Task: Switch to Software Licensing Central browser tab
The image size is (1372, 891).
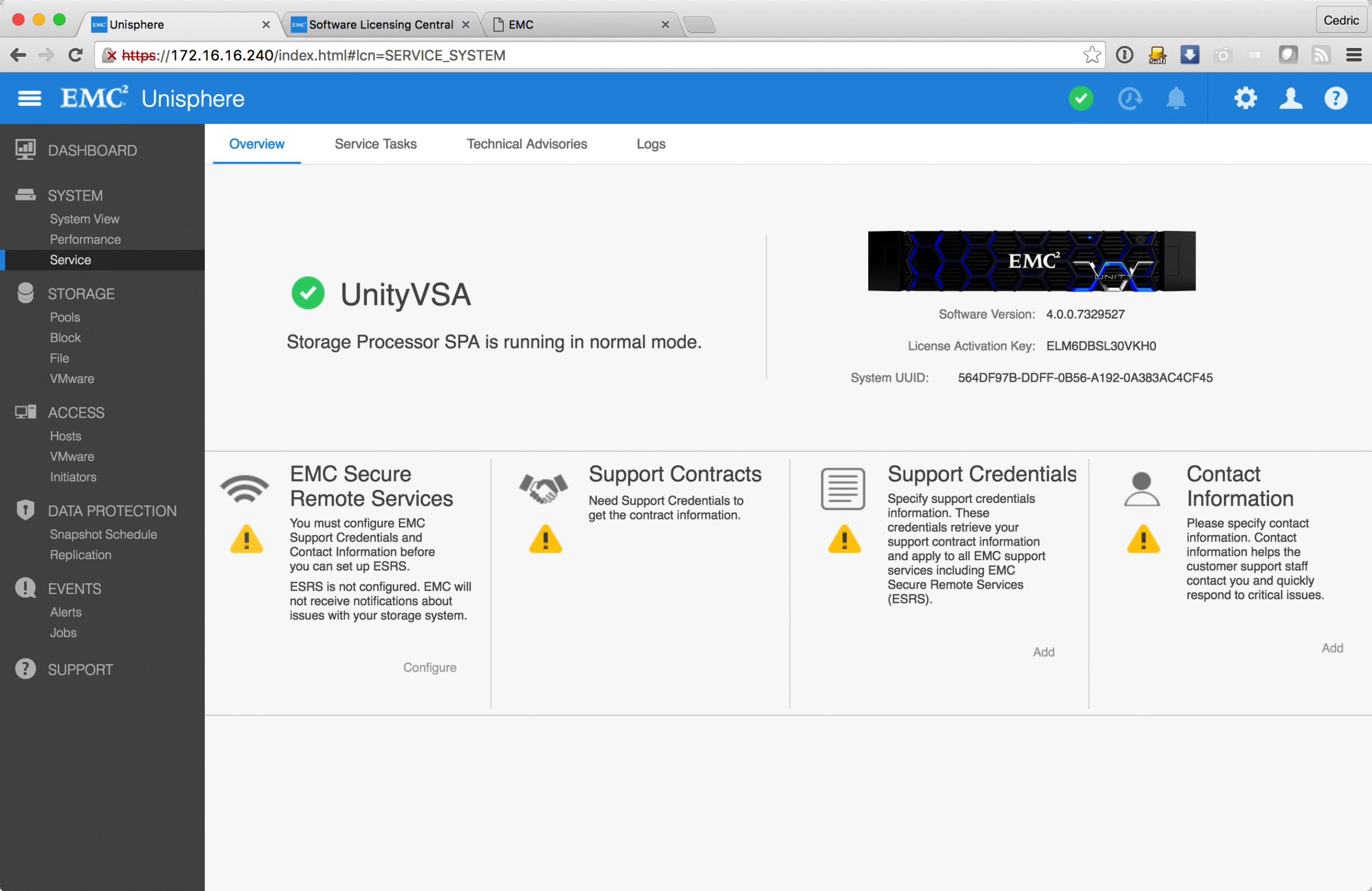Action: [x=381, y=24]
